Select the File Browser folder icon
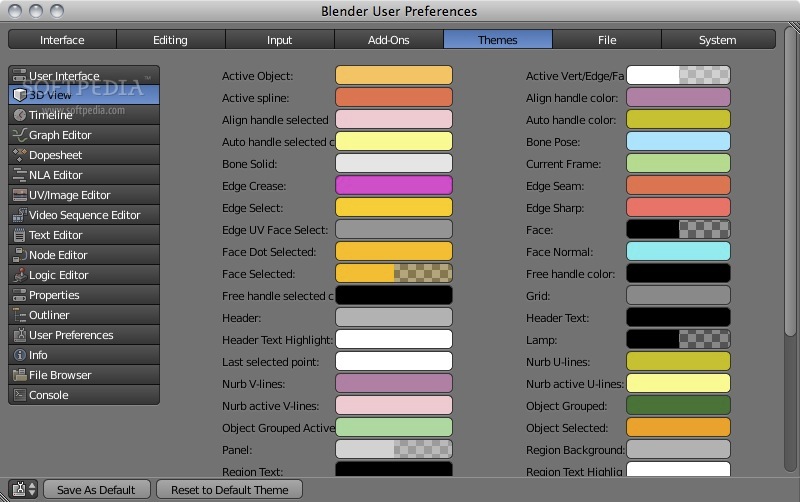The image size is (800, 502). pos(19,375)
